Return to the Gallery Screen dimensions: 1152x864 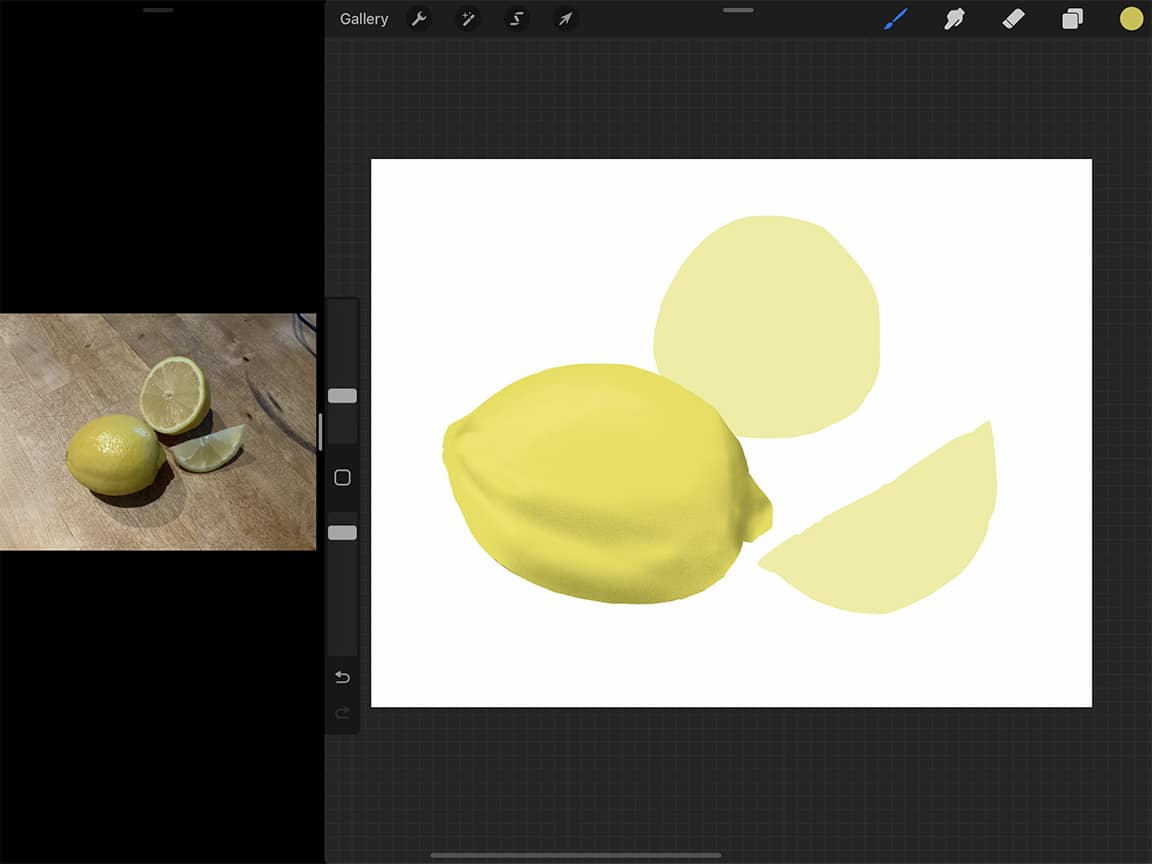point(364,18)
